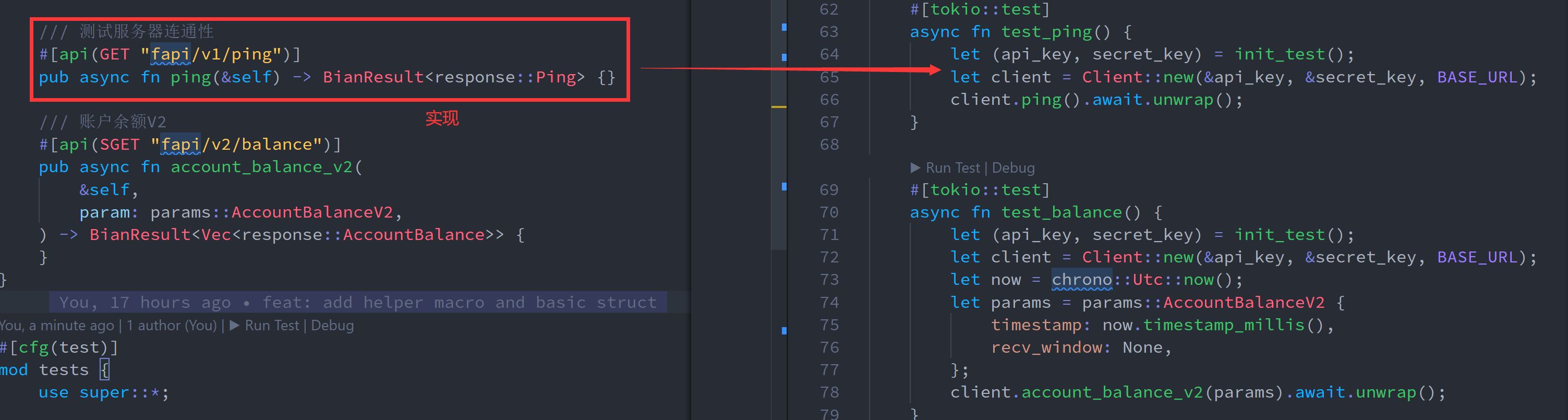Click the test_ping function name
The image size is (1568, 420).
(x=1046, y=32)
